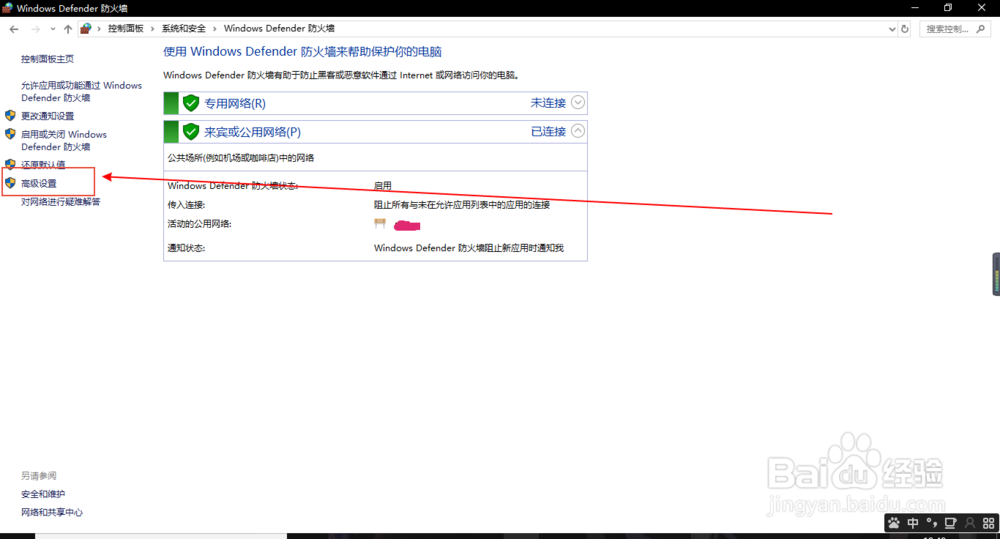Collapse the 来宾或公用网络 section chevron
The image size is (1000, 539).
point(578,131)
